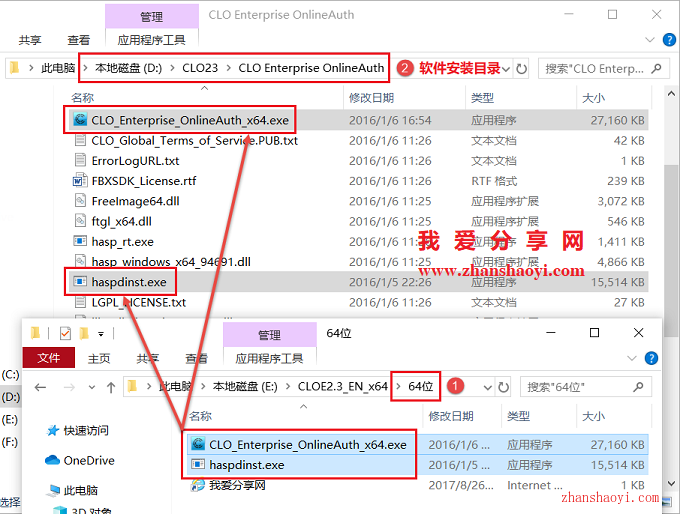Click the hasp_windows_x64_94691.dll file icon
This screenshot has width=680, height=514.
[80, 261]
